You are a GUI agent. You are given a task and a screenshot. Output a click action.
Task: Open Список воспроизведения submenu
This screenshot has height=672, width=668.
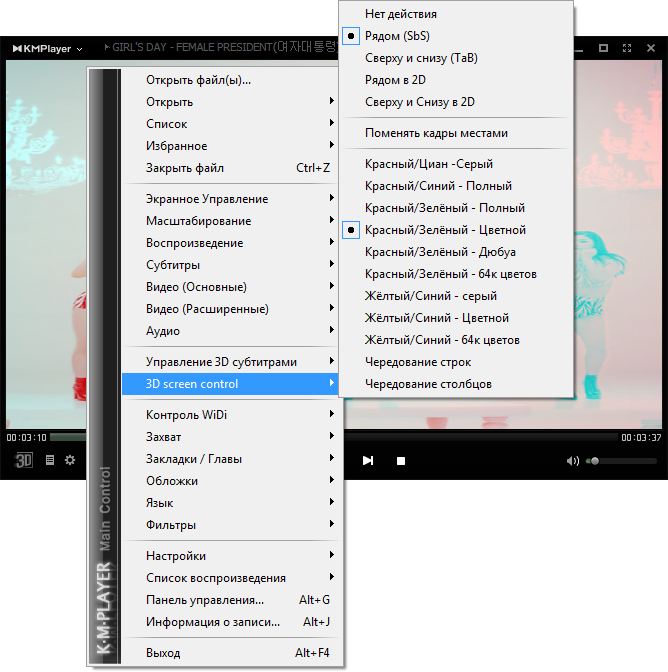click(x=231, y=578)
